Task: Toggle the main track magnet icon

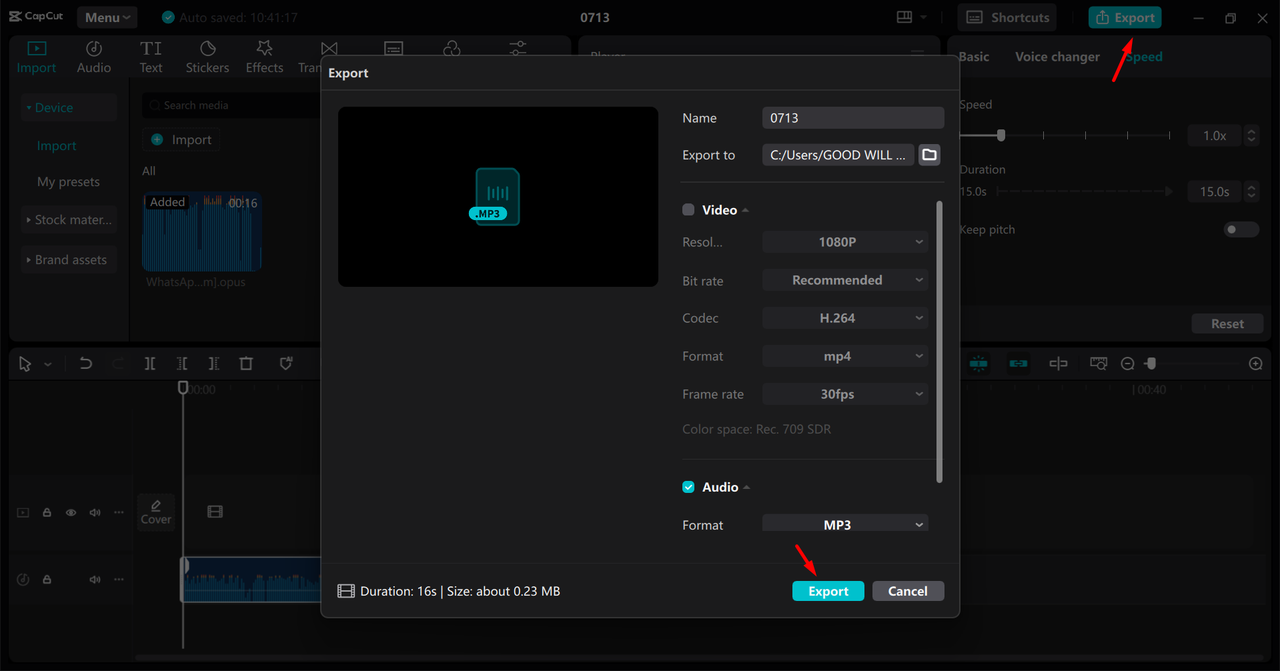Action: click(x=978, y=364)
